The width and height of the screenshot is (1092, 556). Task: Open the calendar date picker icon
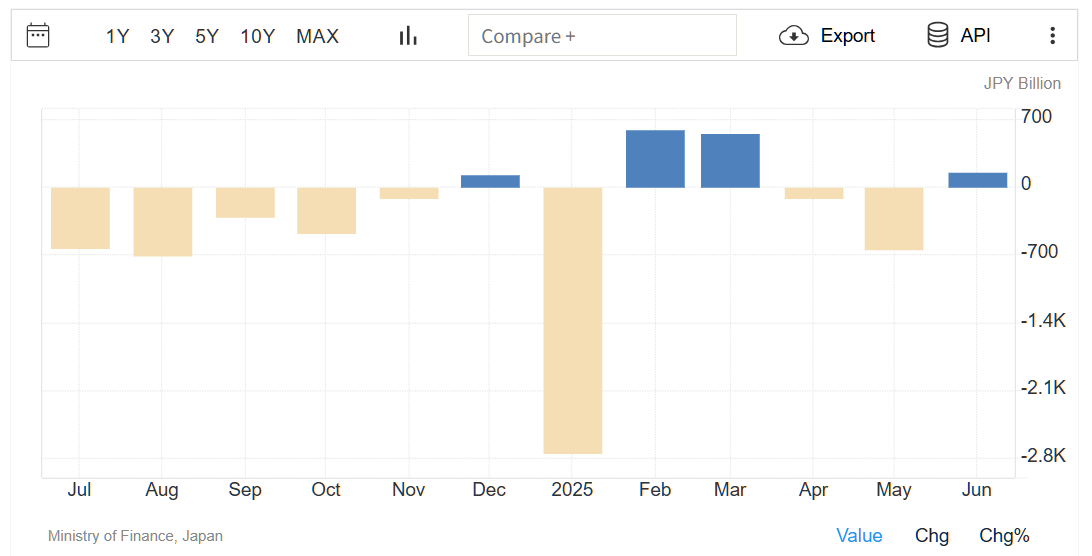(x=38, y=36)
